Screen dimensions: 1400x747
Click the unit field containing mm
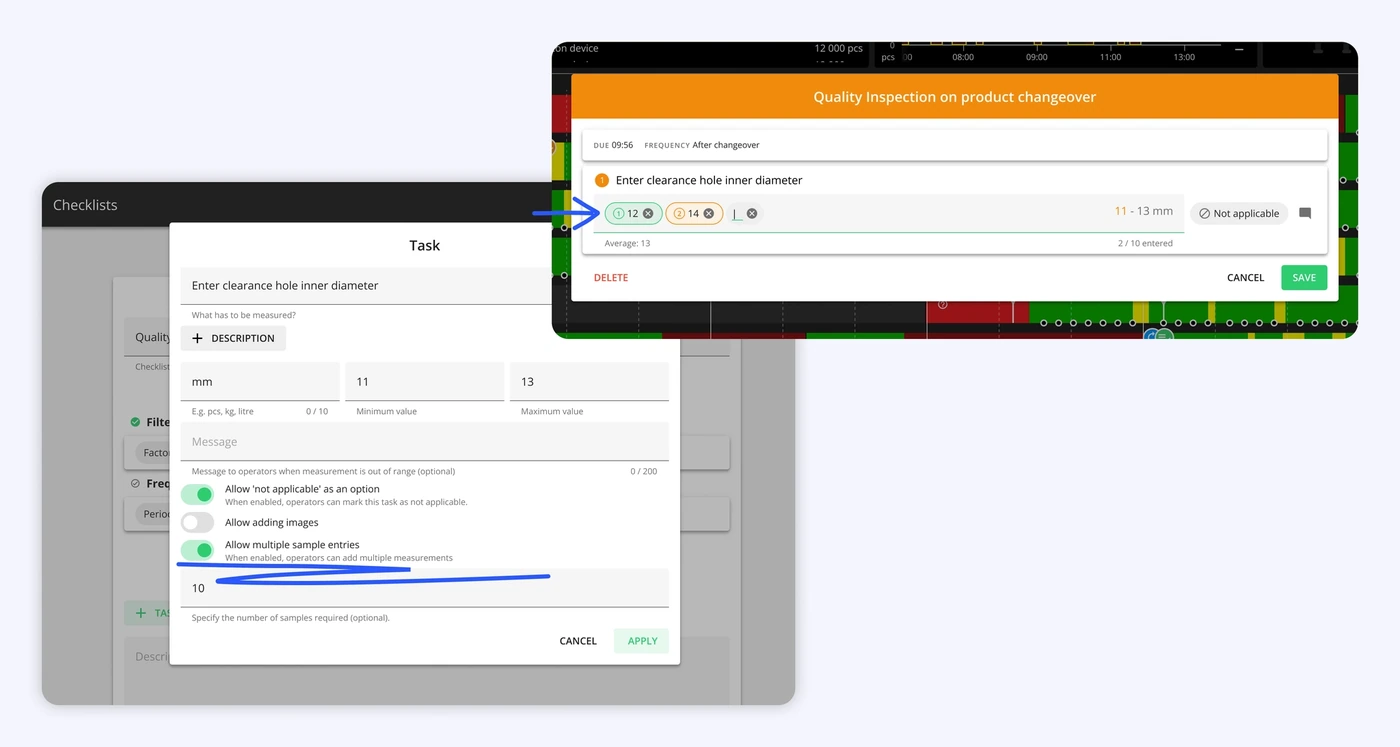[x=260, y=382]
